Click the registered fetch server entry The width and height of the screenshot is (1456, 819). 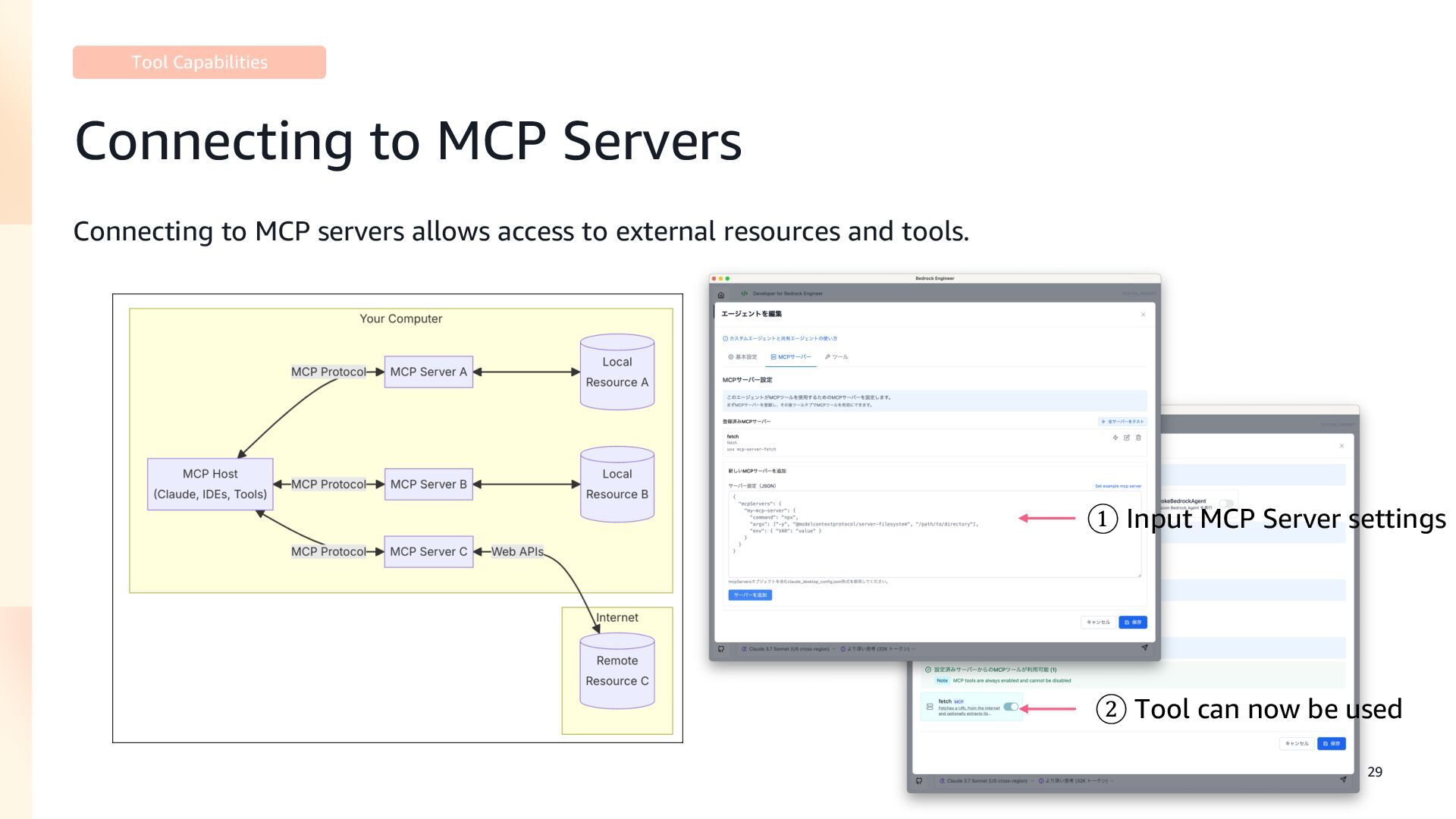[934, 443]
